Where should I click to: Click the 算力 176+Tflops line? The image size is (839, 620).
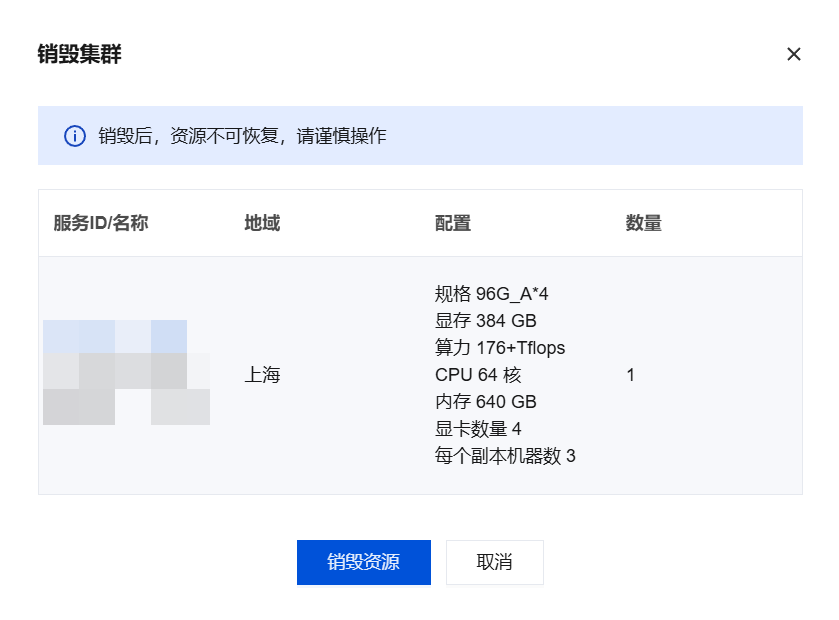click(500, 348)
